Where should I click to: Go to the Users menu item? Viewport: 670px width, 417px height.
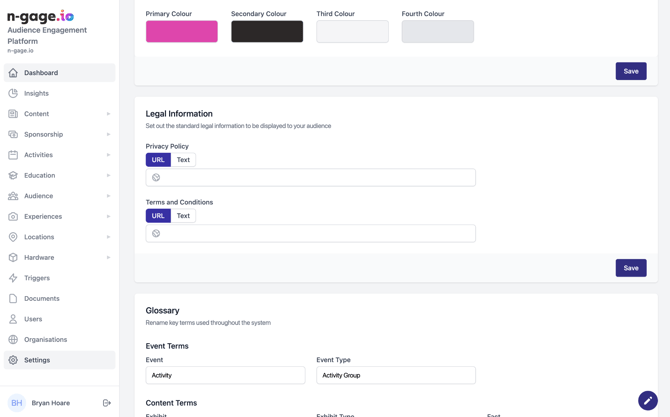pyautogui.click(x=33, y=319)
